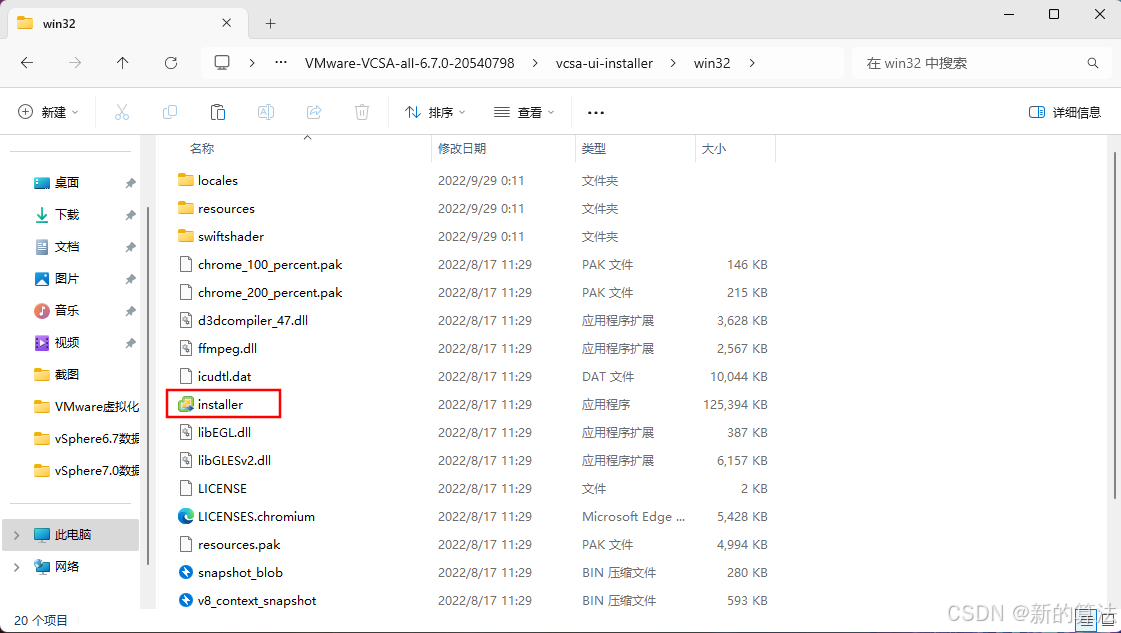Refresh the current folder view
The image size is (1121, 633).
pyautogui.click(x=171, y=63)
